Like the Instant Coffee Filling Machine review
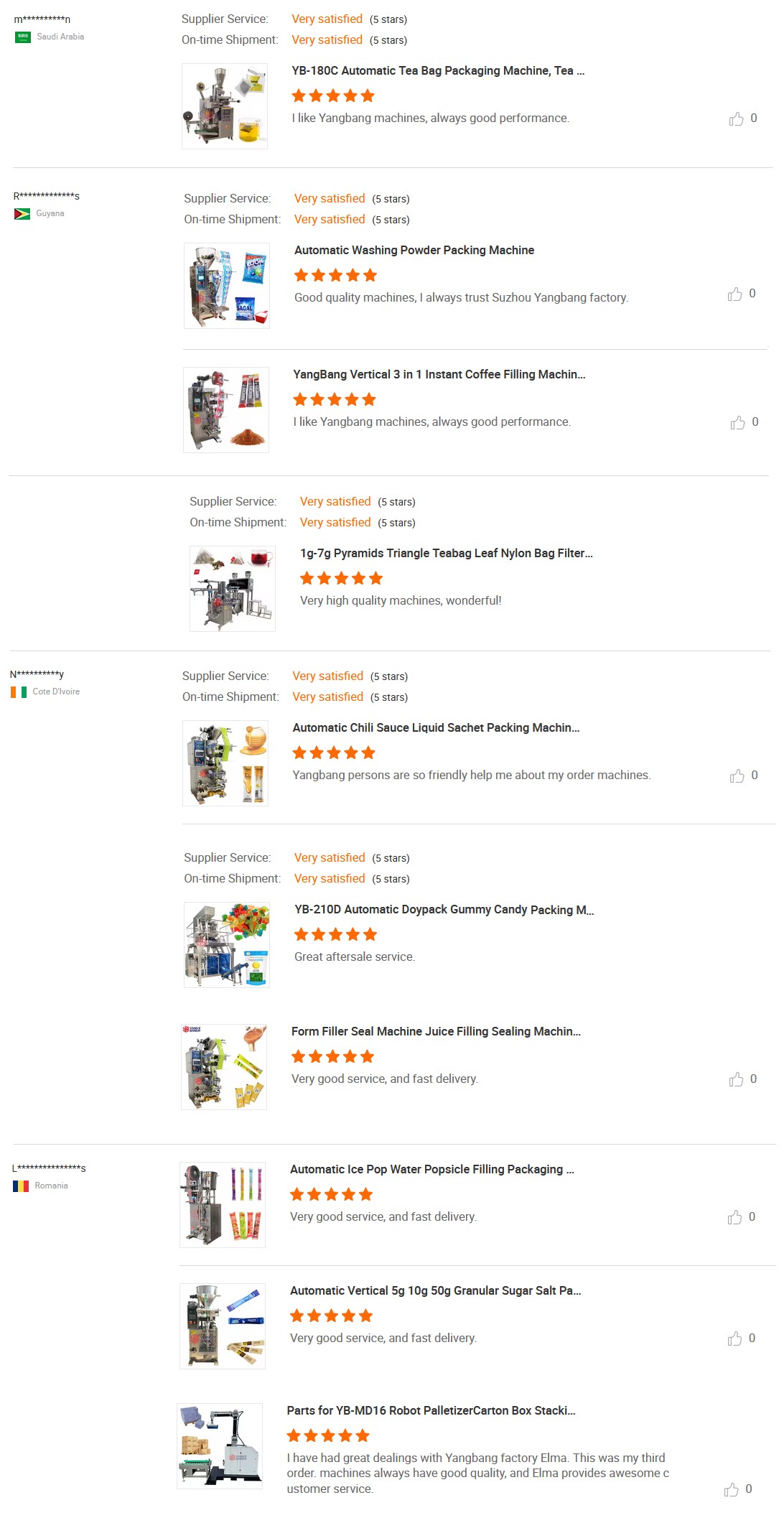The width and height of the screenshot is (784, 1513). (738, 422)
